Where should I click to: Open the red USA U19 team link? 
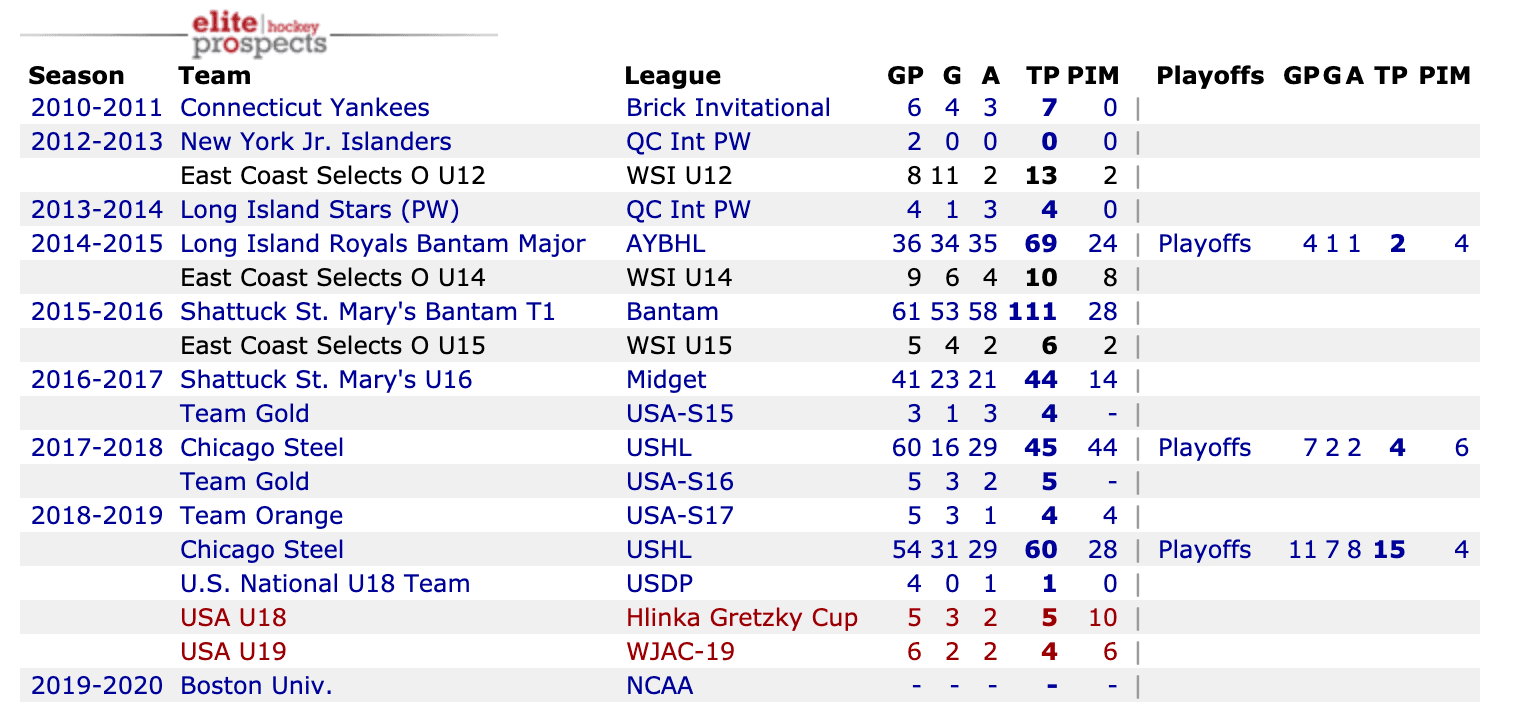point(233,652)
